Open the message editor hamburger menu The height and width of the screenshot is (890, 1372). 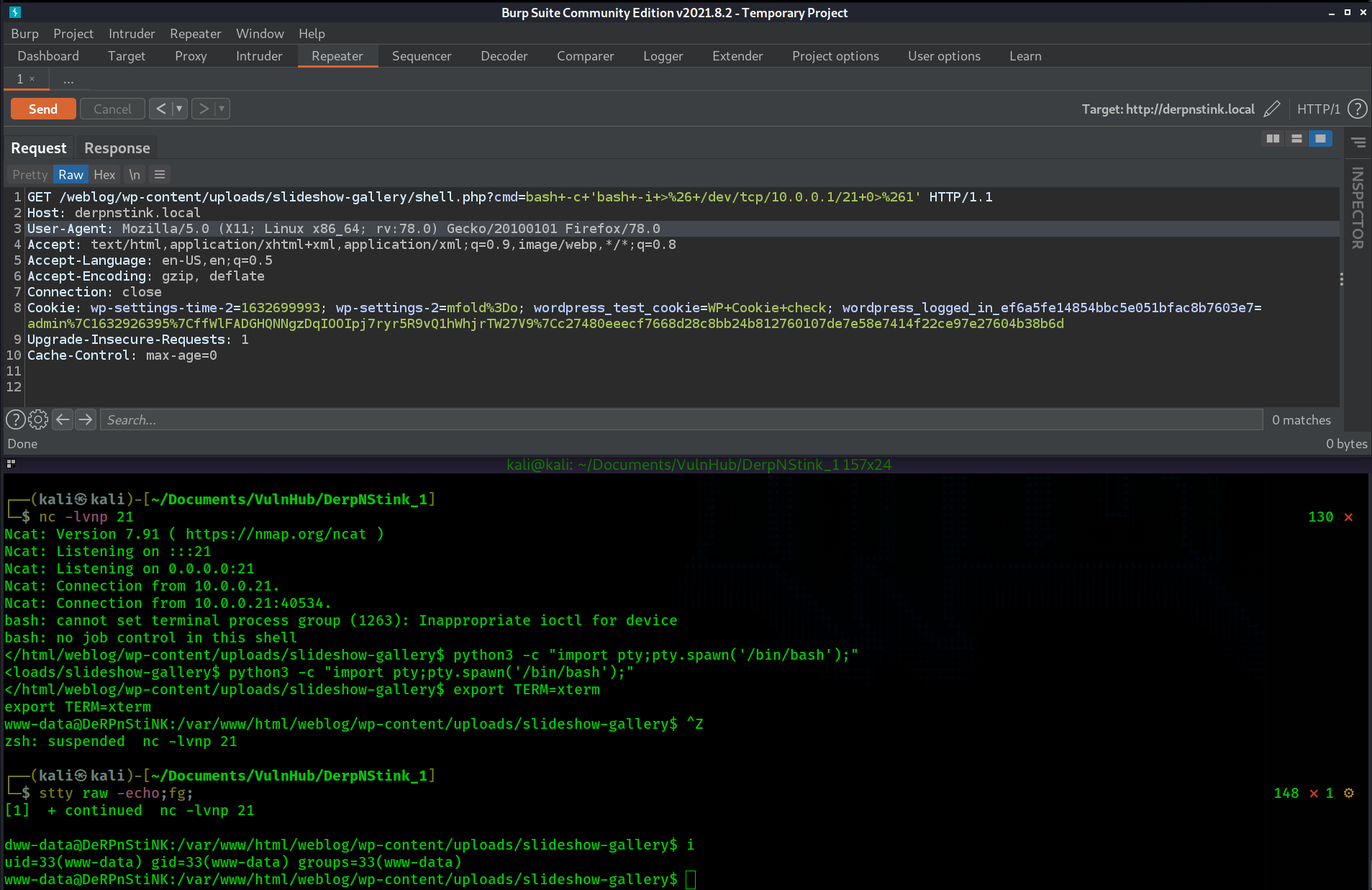tap(160, 174)
